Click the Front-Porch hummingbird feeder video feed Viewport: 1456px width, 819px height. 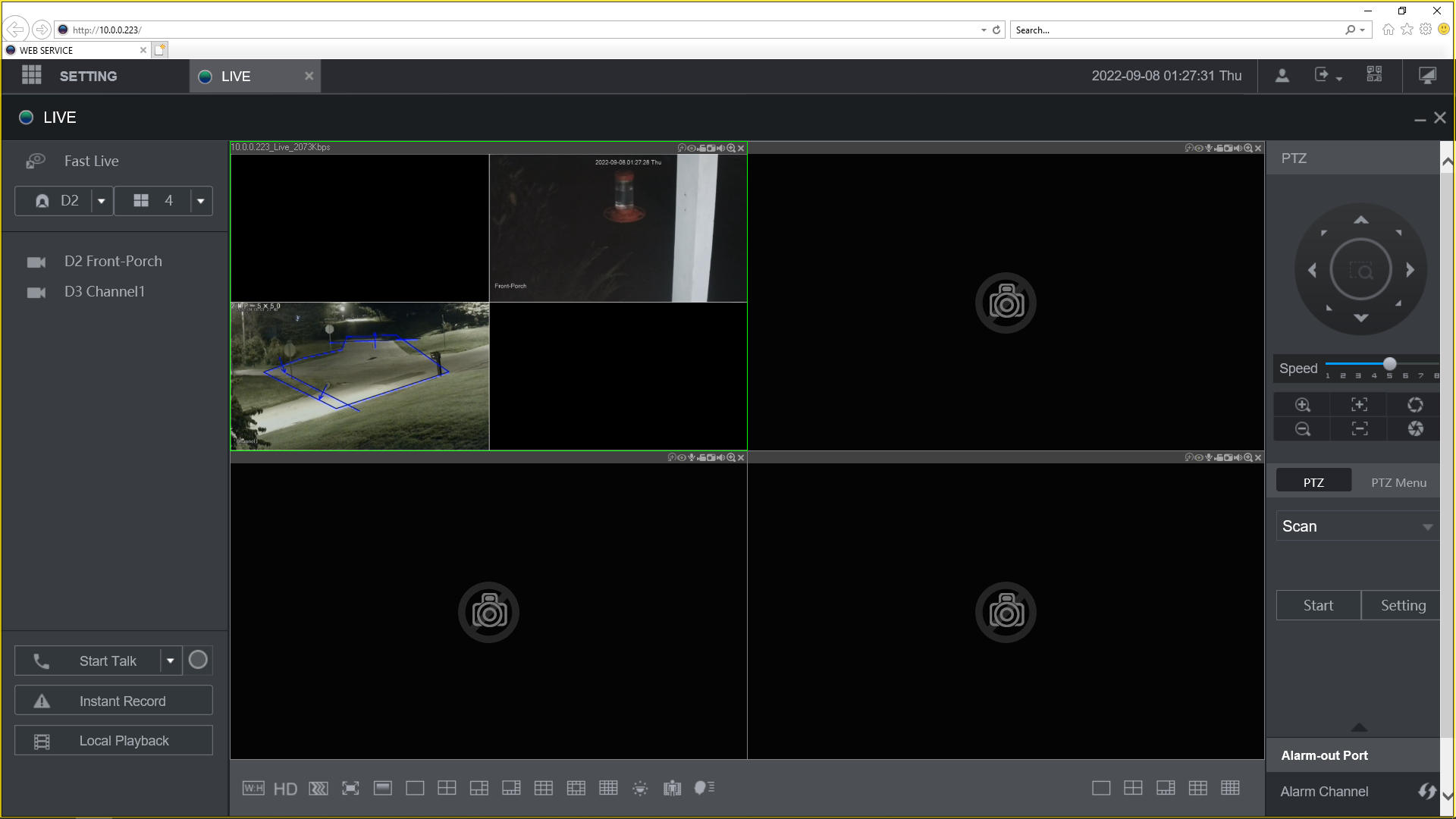coord(618,228)
